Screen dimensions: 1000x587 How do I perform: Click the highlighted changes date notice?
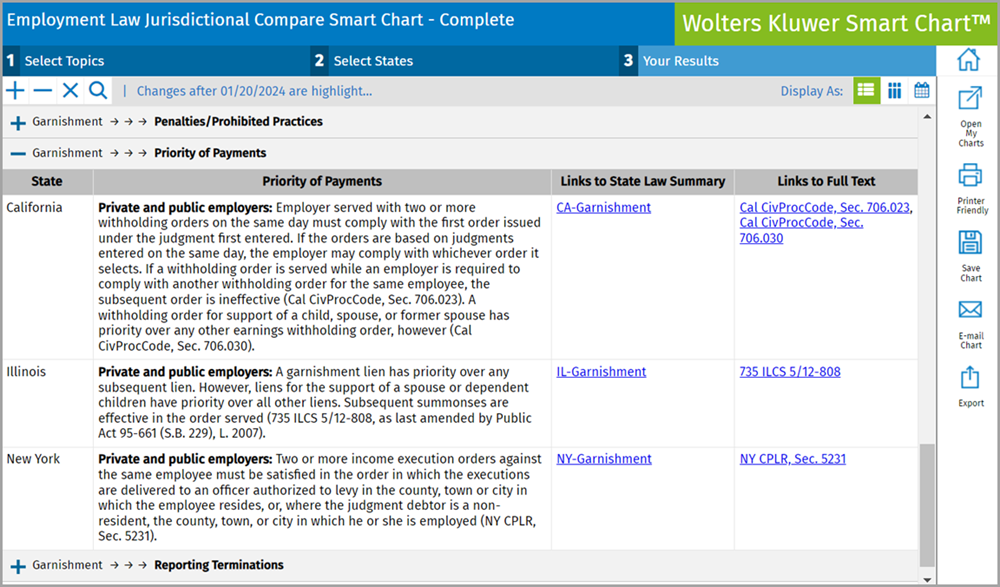click(x=254, y=91)
